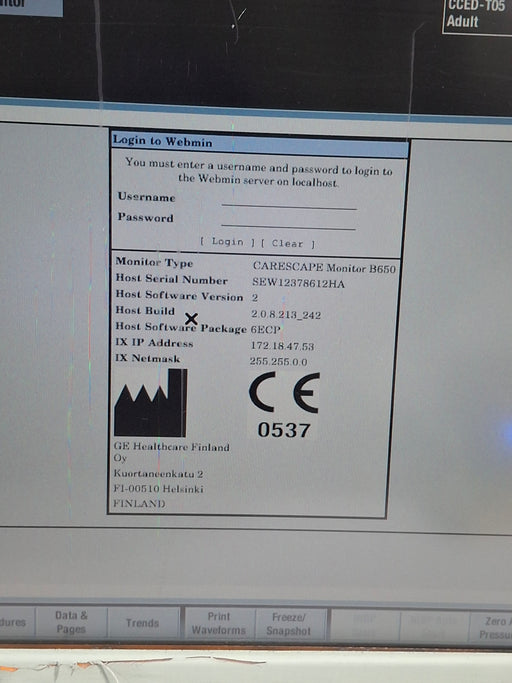Tap Freeze/Snapshot key
The image size is (512, 683).
[x=289, y=624]
